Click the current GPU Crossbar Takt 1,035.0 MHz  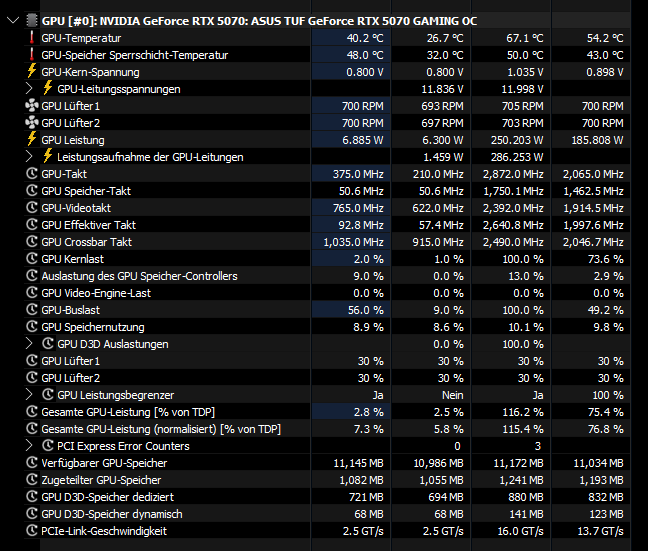point(353,242)
